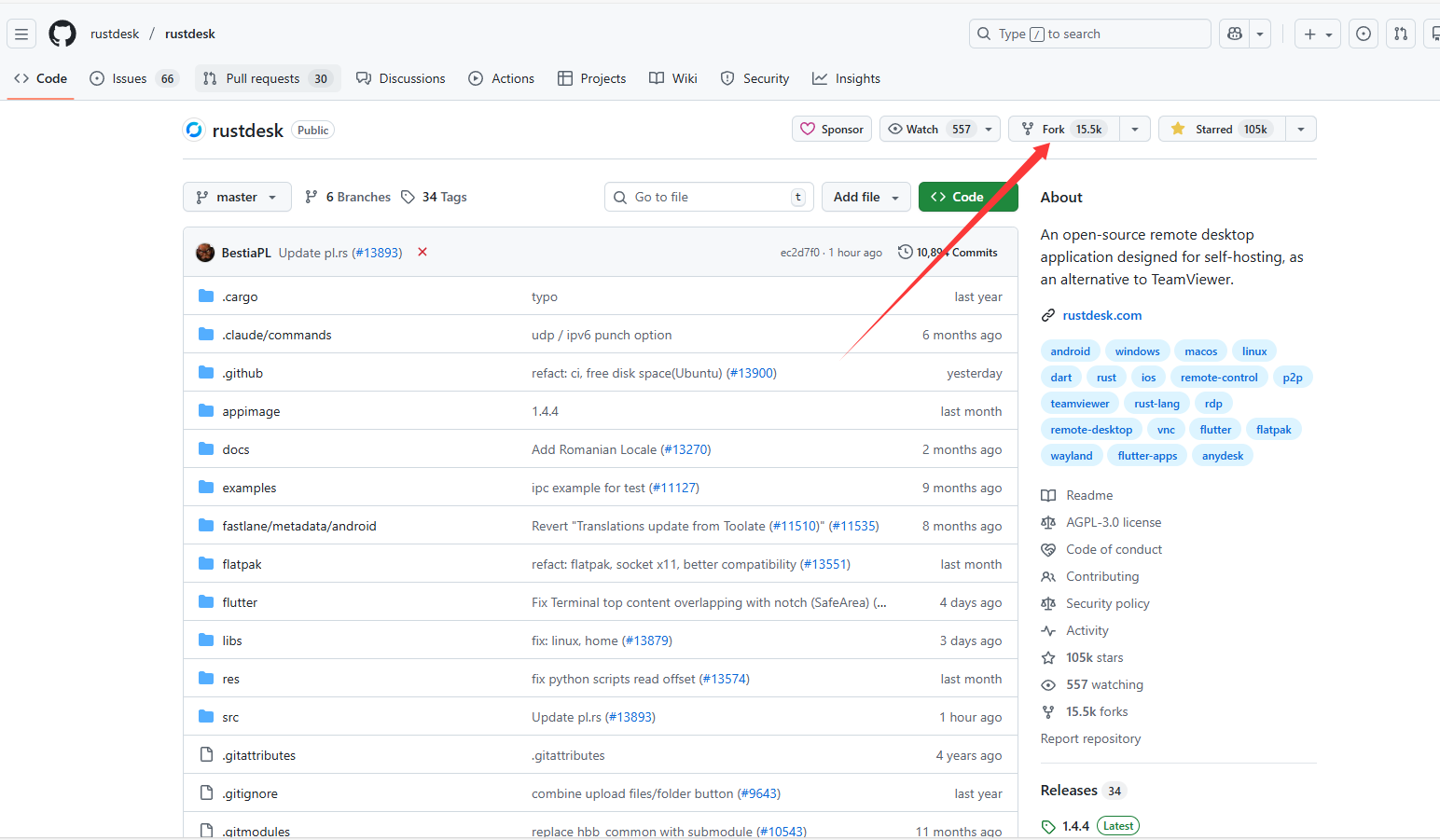
Task: Click commit hash ec2d7f0
Action: click(x=800, y=253)
